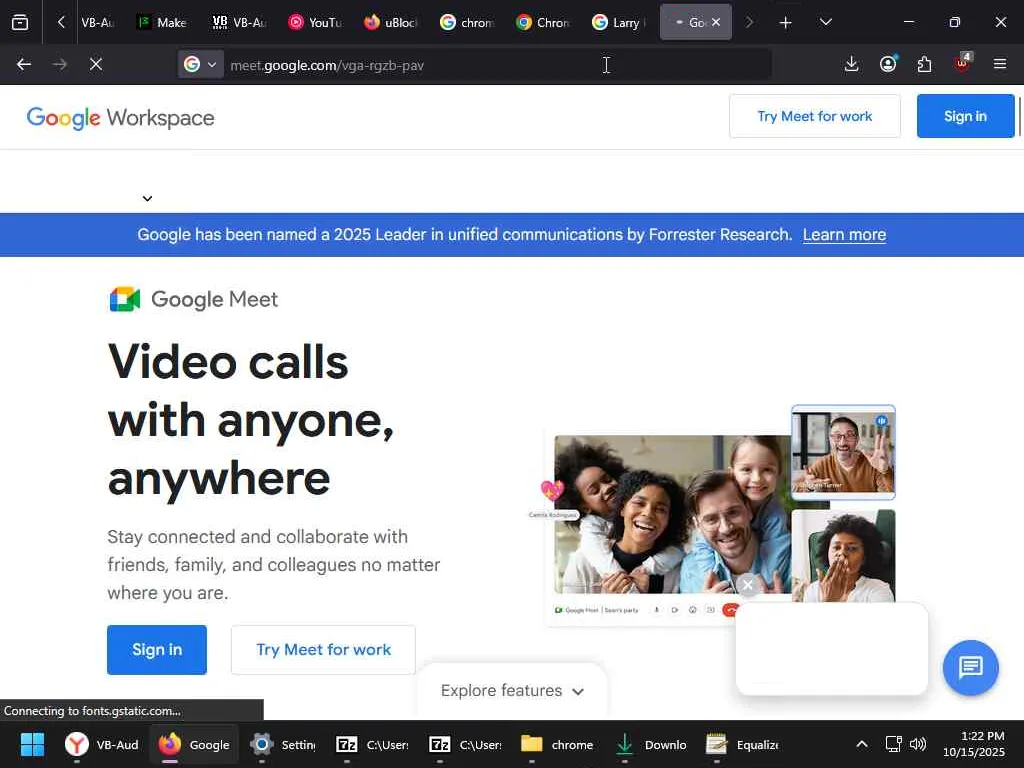Click the tab strip left scroll arrow
1024x768 pixels.
click(x=61, y=22)
